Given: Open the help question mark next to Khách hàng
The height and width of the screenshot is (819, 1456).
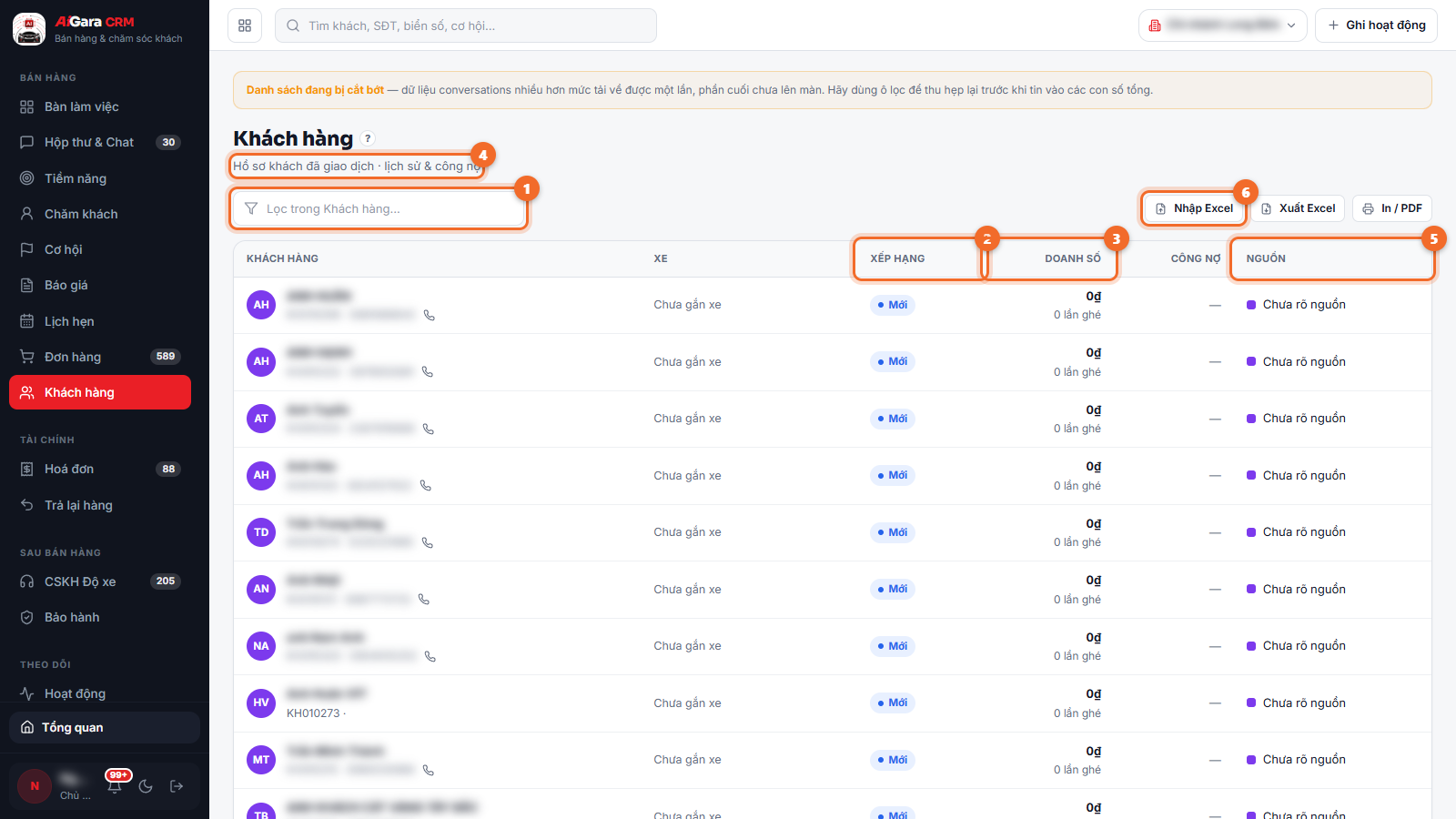Looking at the screenshot, I should pos(368,138).
